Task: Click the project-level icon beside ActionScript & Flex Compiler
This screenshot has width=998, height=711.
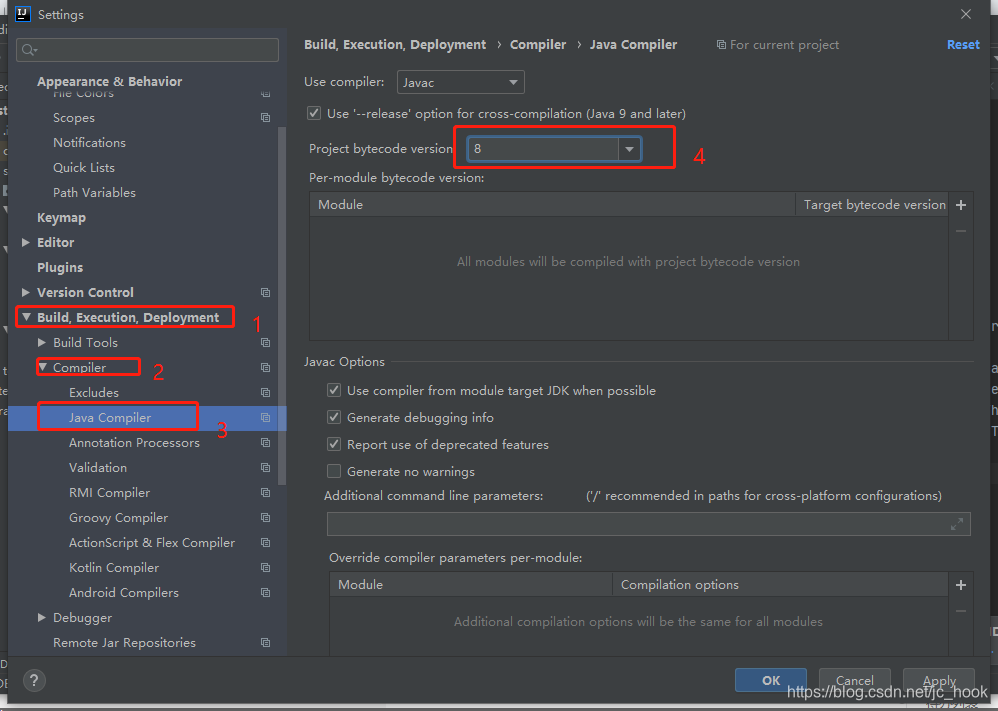Action: [x=265, y=542]
